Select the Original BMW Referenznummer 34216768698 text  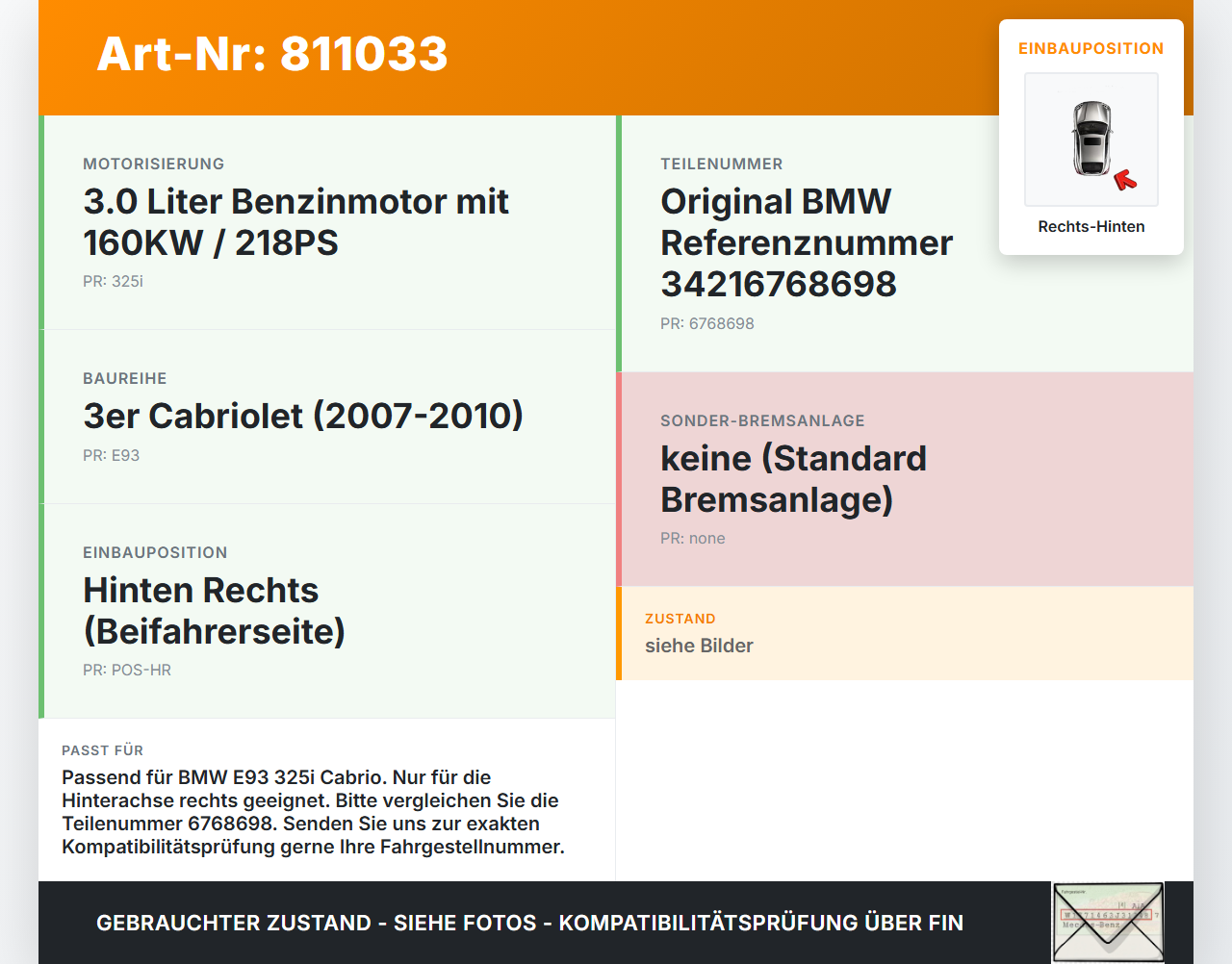pyautogui.click(x=807, y=242)
